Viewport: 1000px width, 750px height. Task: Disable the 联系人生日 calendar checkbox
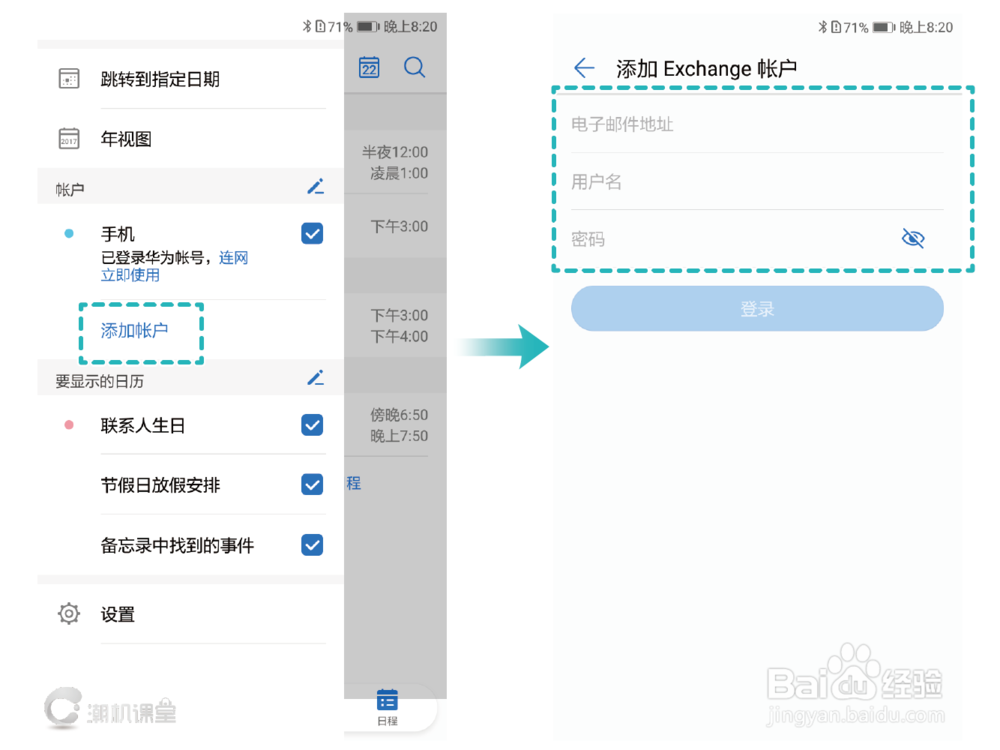coord(312,424)
